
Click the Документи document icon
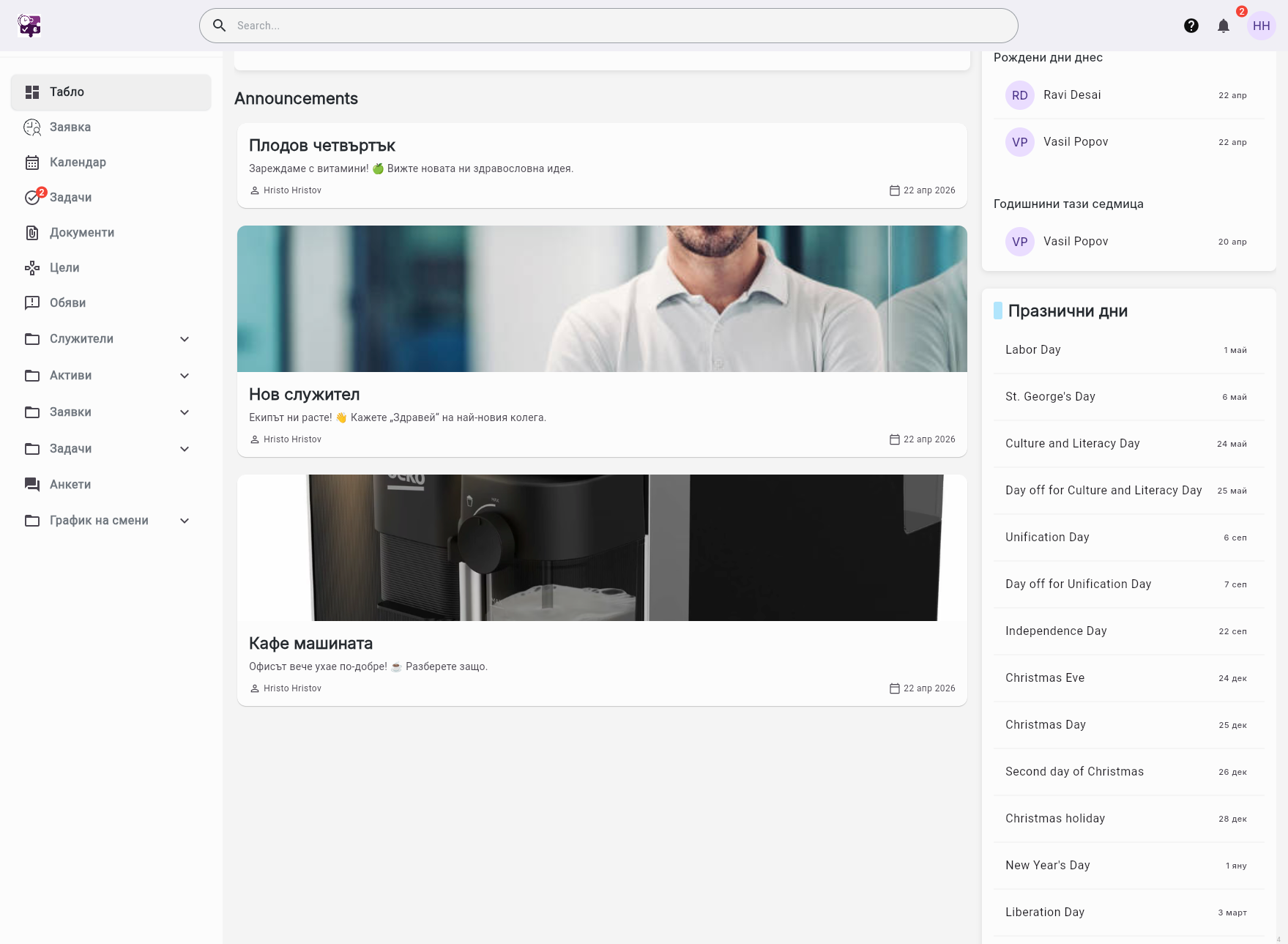[32, 232]
